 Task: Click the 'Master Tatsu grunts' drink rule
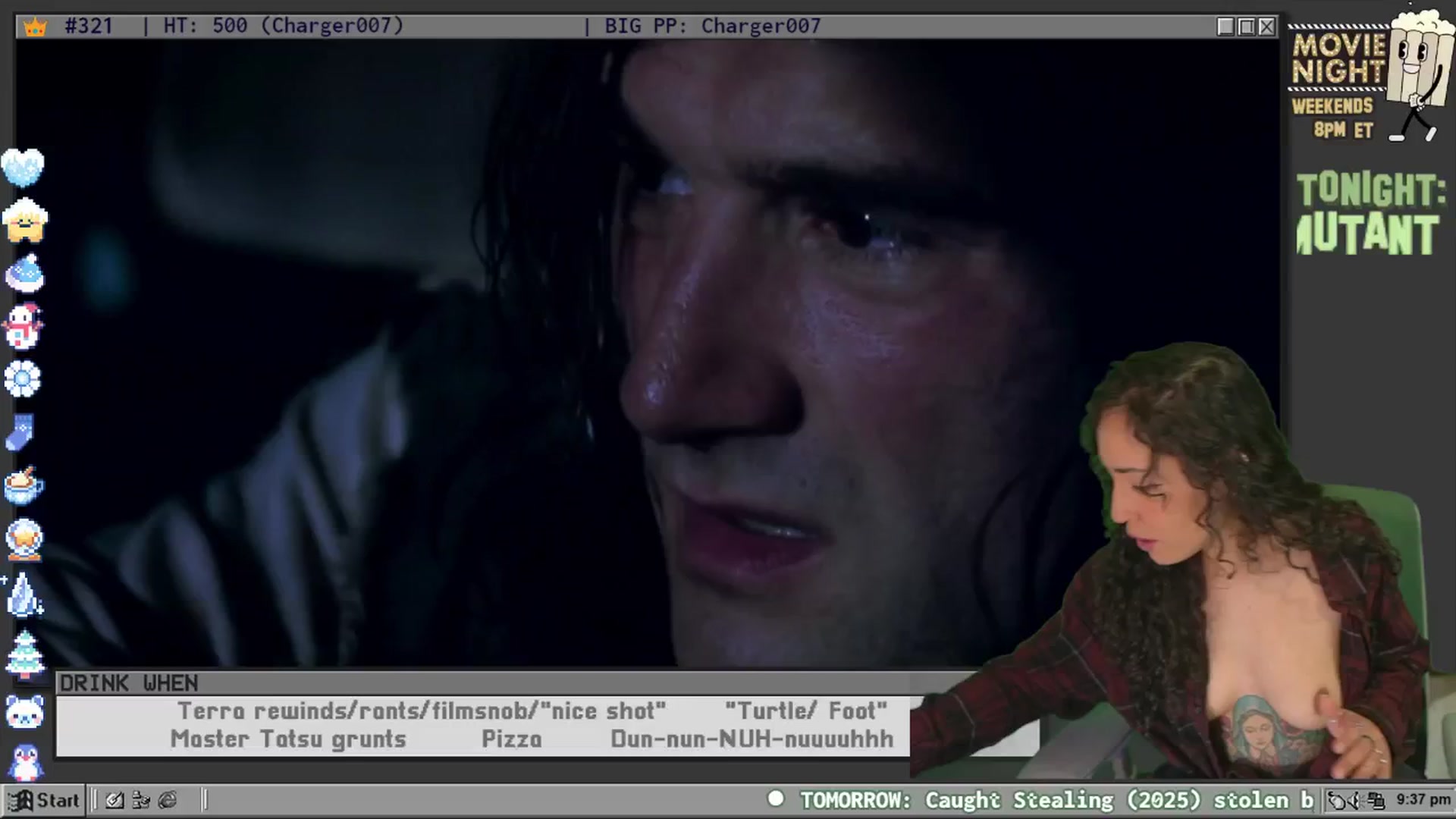[288, 739]
